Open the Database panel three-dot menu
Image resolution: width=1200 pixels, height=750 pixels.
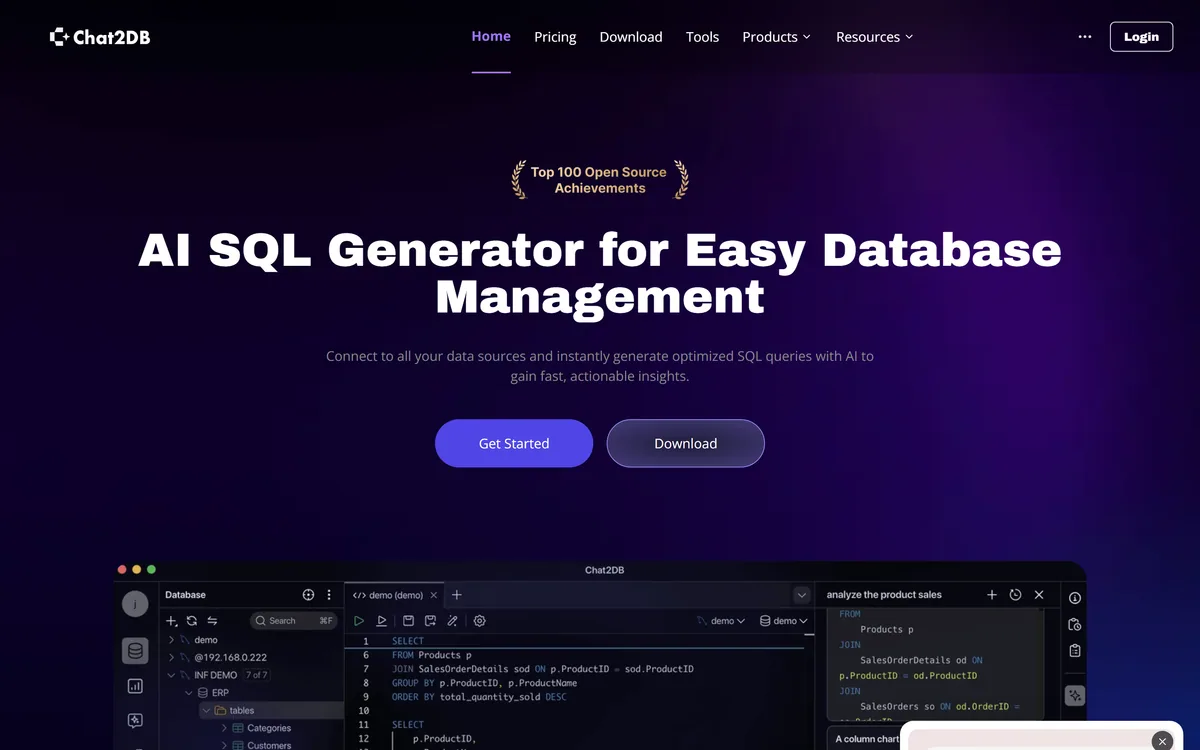(329, 595)
